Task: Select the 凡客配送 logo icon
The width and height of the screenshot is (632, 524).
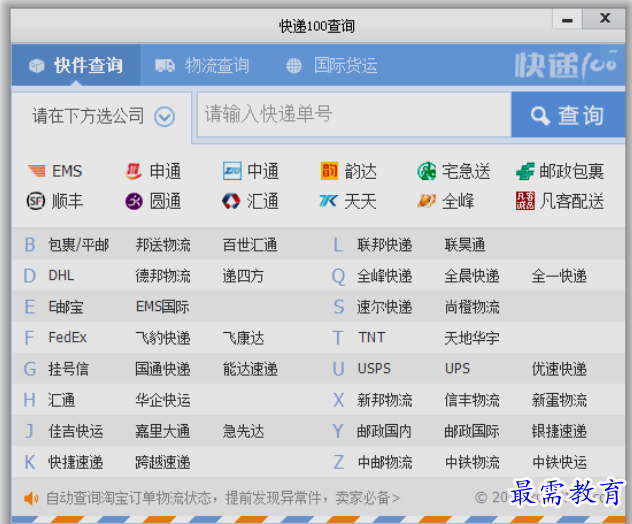Action: (x=525, y=201)
